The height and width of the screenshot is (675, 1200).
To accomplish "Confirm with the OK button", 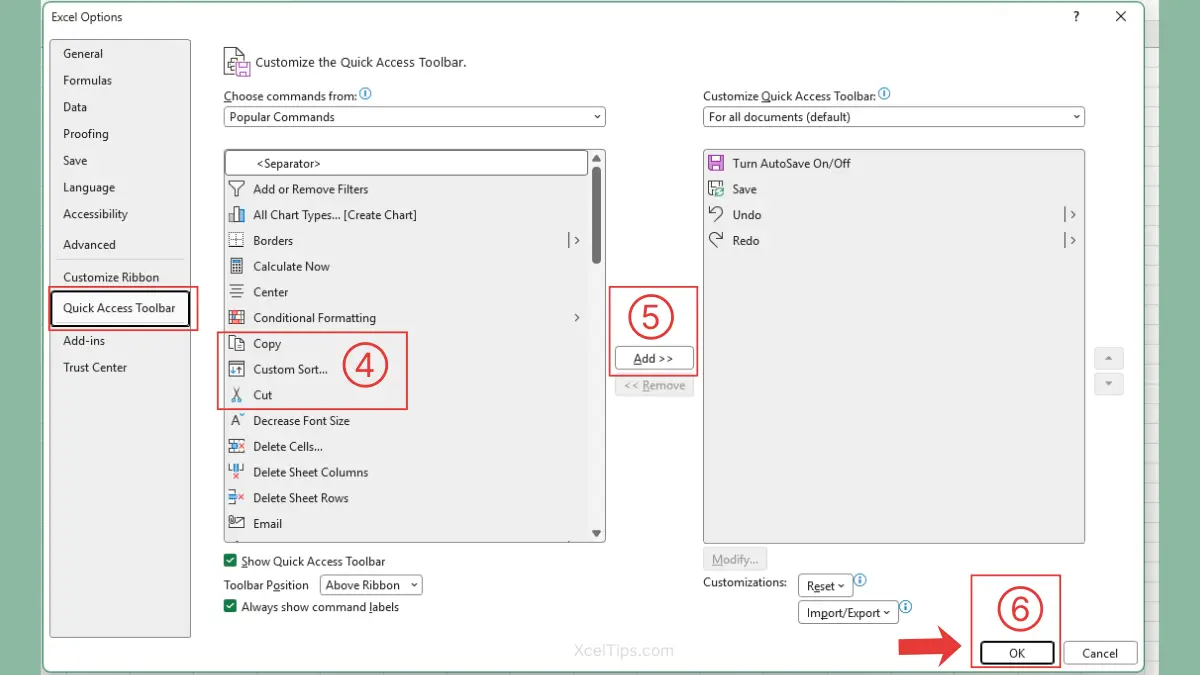I will click(1016, 653).
